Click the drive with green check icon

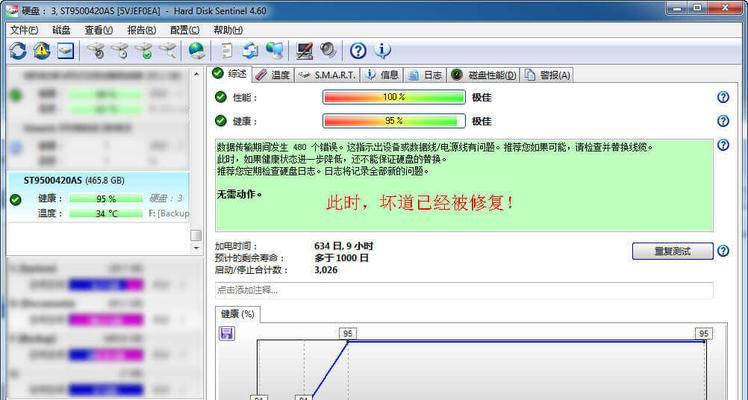(144, 51)
